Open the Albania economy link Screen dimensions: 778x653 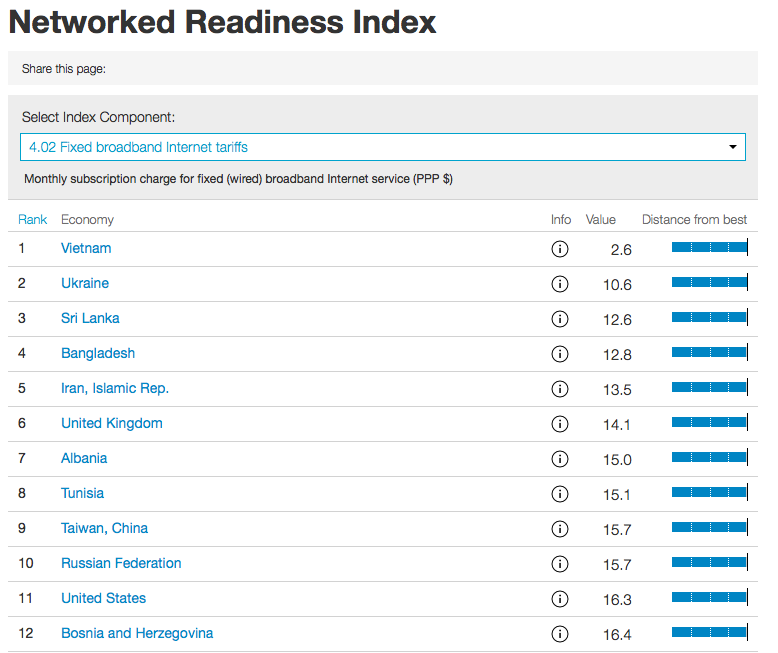click(x=84, y=458)
